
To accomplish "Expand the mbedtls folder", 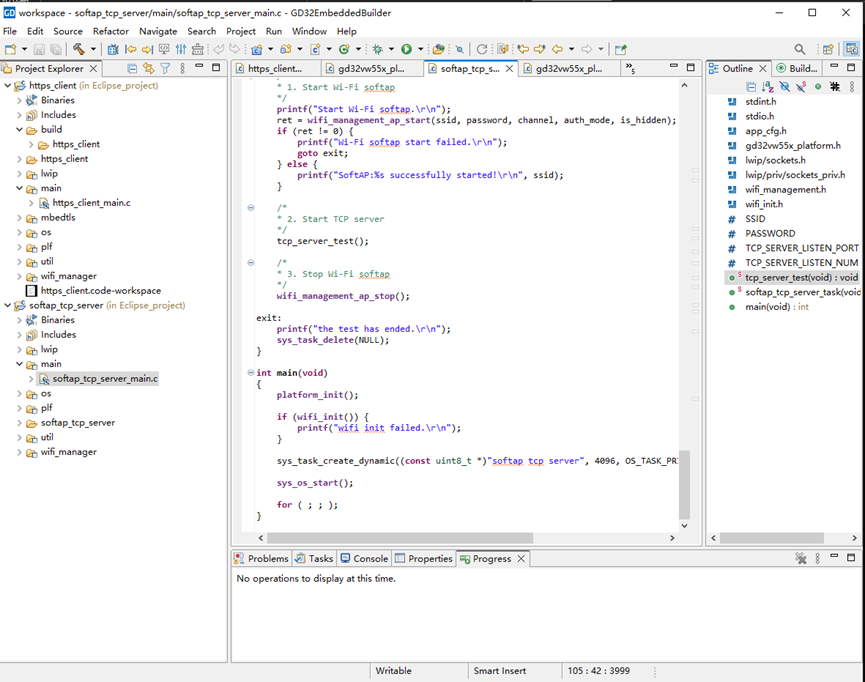I will click(19, 217).
